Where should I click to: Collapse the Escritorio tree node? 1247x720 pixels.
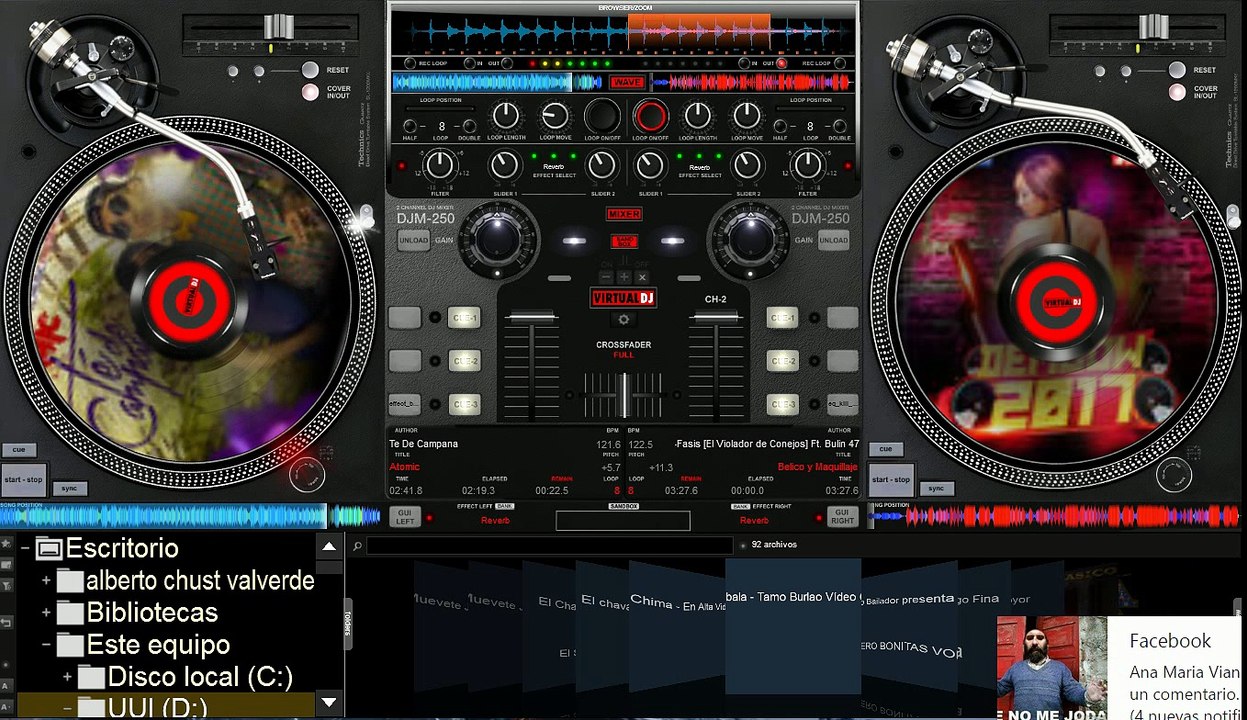[x=25, y=548]
